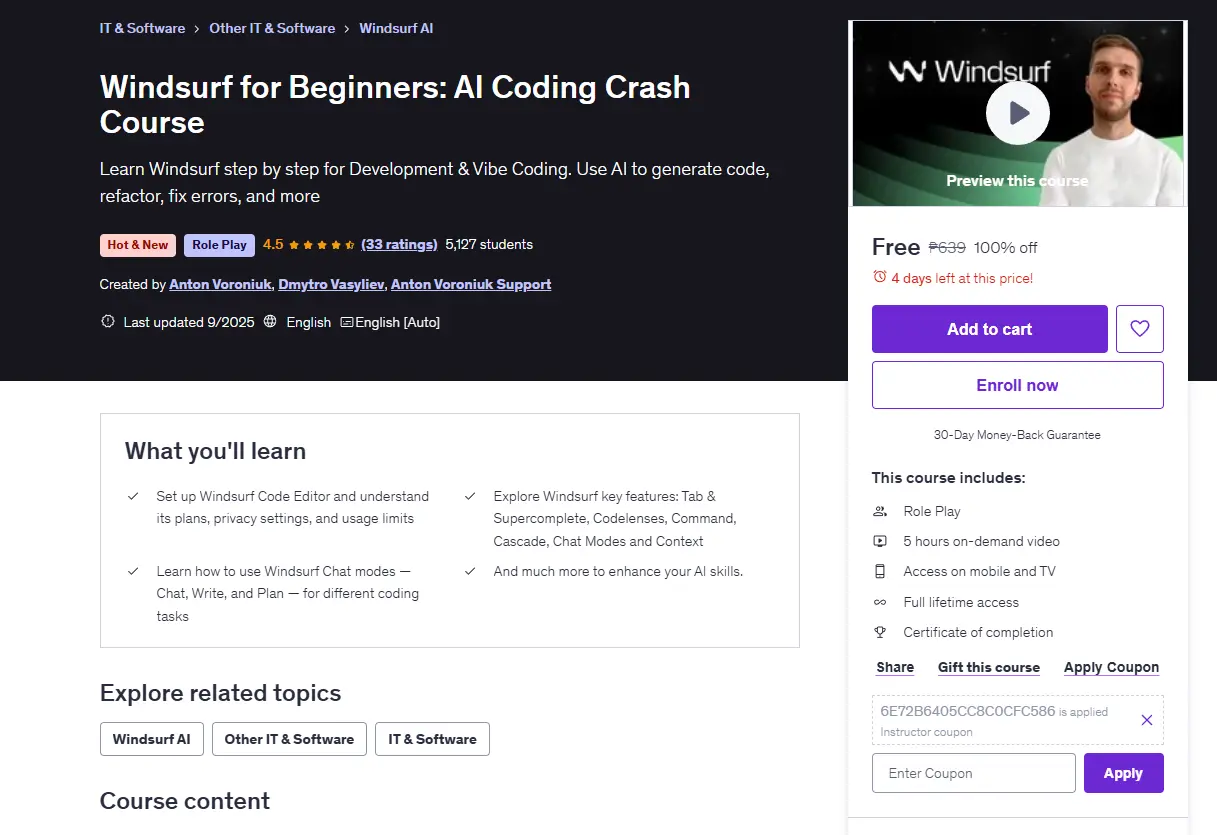Click the struck-through ₱639 original price
1217x835 pixels.
[x=947, y=248]
